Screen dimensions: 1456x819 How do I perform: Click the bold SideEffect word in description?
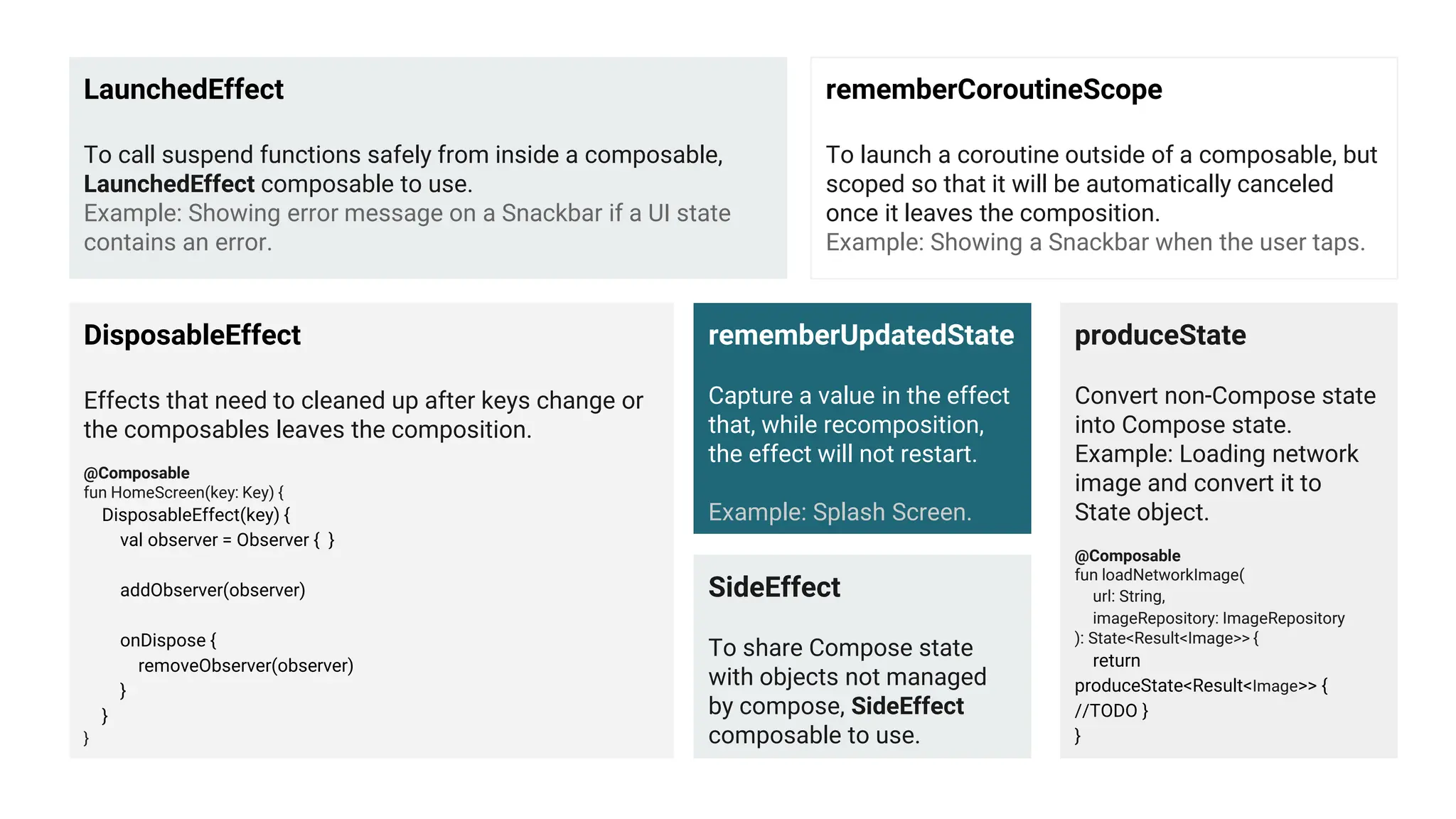point(907,706)
